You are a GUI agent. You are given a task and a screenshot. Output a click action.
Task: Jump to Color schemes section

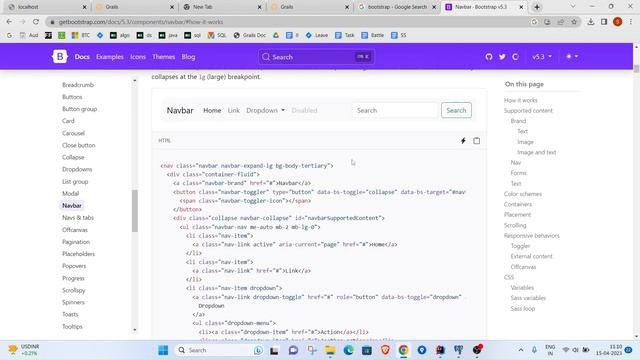point(523,194)
